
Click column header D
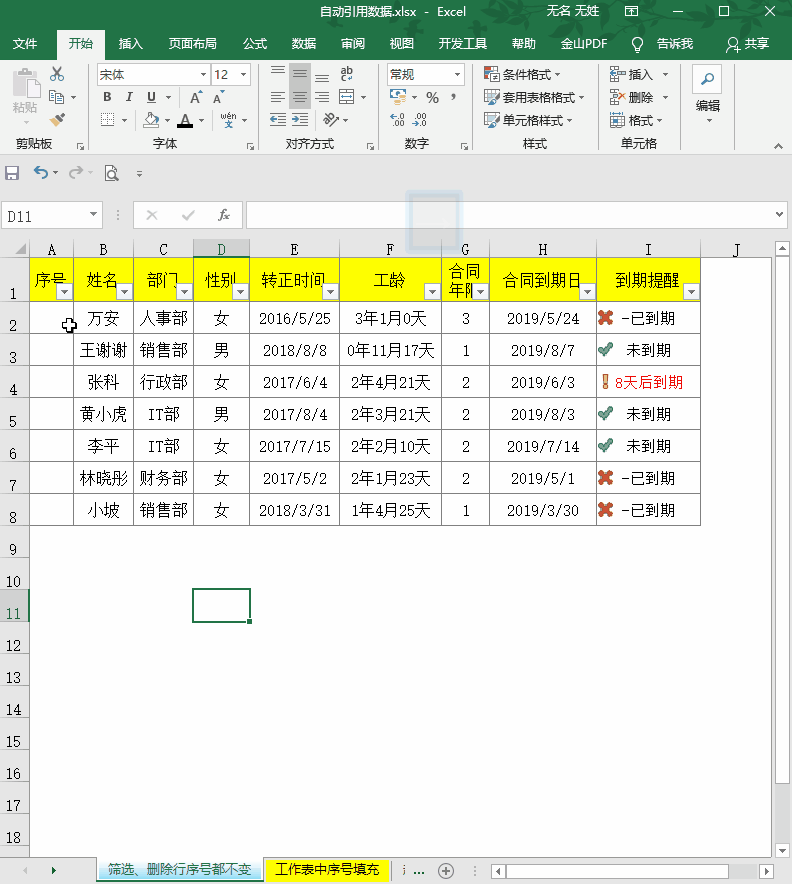[222, 249]
